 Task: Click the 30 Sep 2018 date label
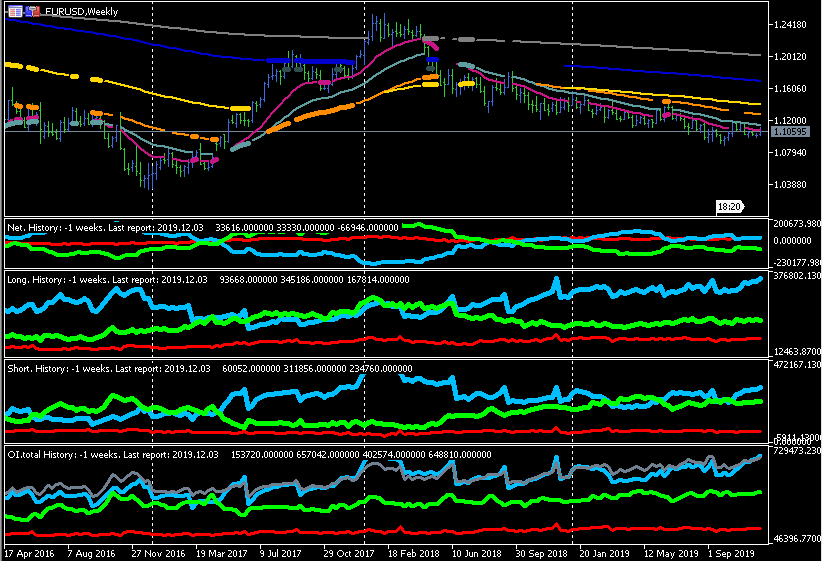click(x=542, y=553)
